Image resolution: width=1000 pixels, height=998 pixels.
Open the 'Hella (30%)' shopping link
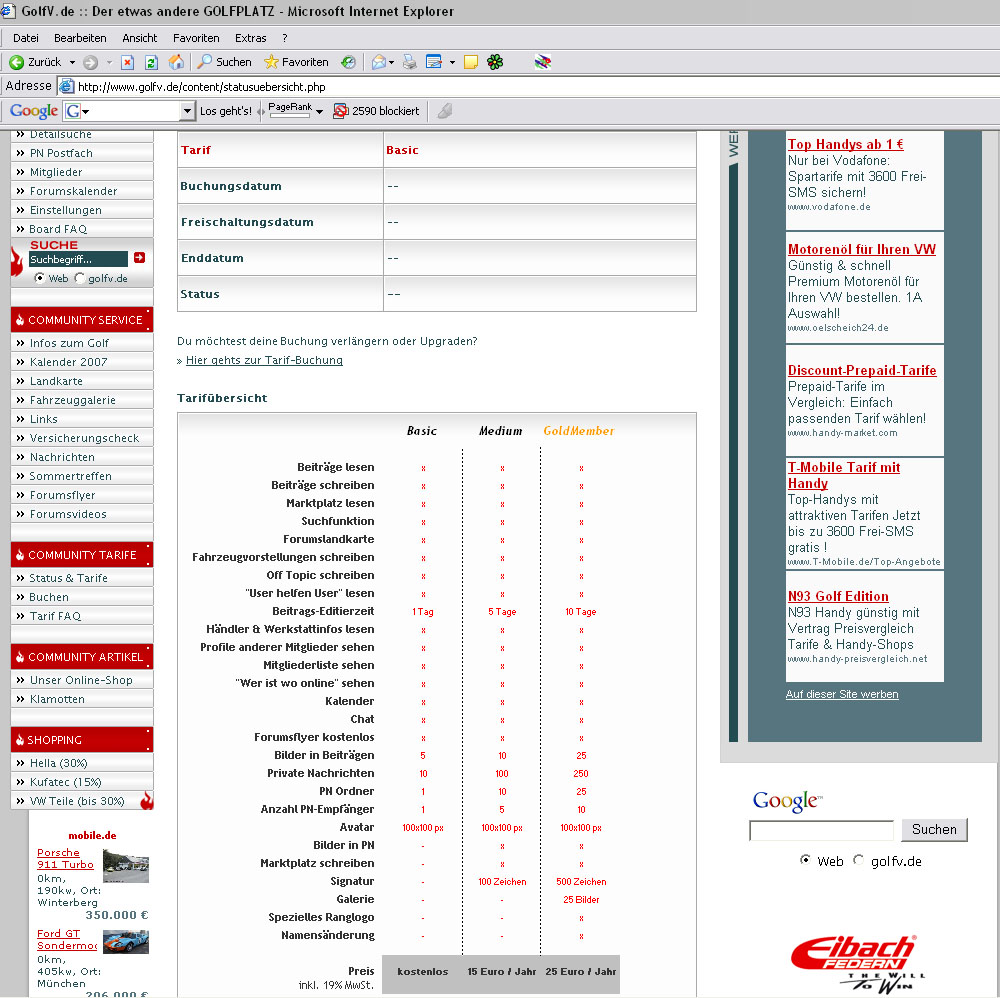point(59,763)
